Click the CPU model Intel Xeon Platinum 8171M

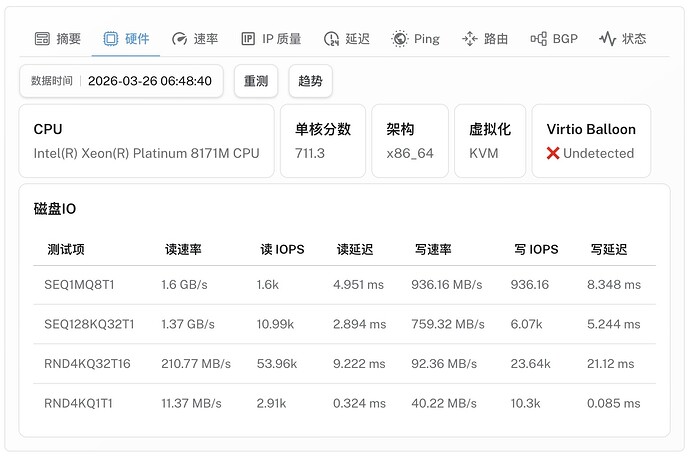coord(147,153)
